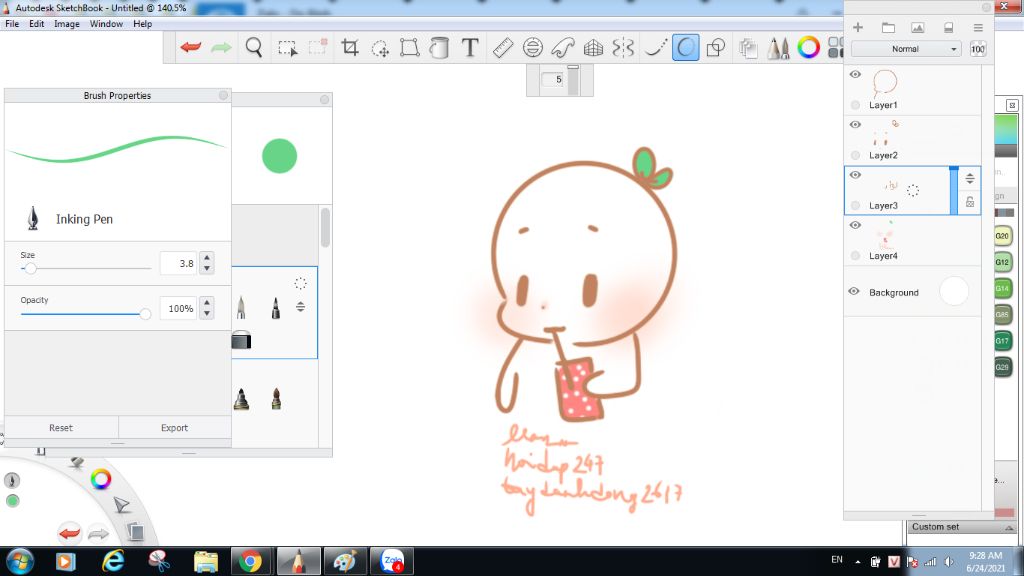Click the Redo green arrow in toolbar

[x=221, y=47]
